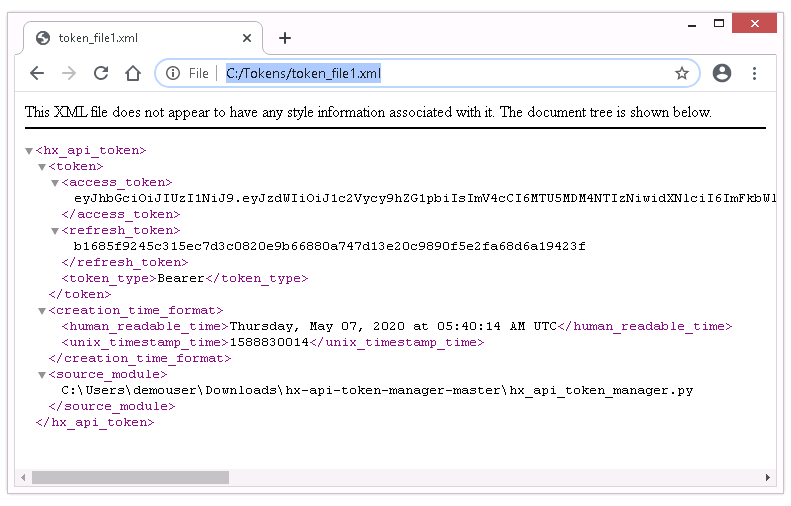Click the address bar URL field

(x=427, y=74)
